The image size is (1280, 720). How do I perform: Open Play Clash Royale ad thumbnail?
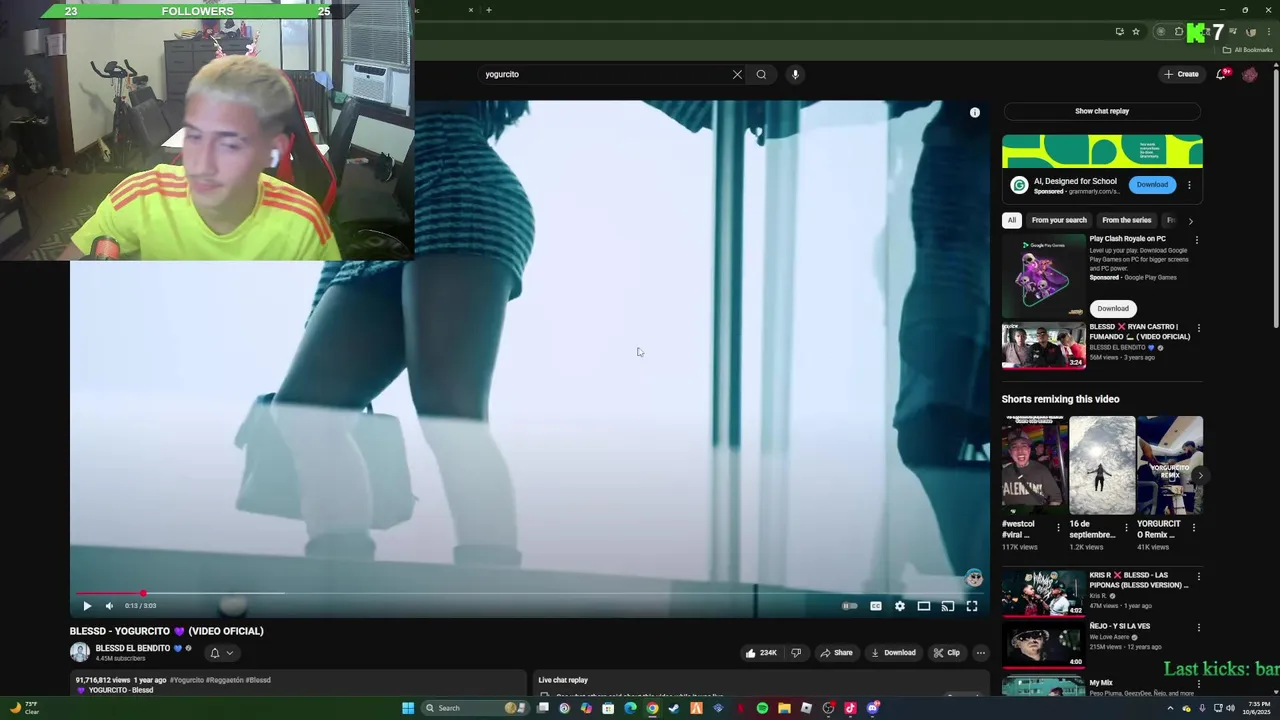(1043, 276)
